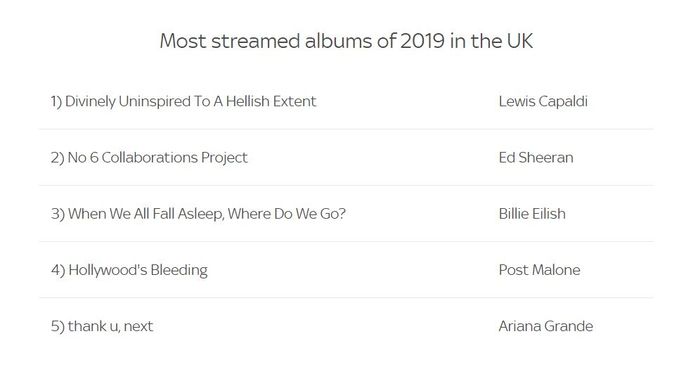Click the word 'UK' in the heading

520,41
